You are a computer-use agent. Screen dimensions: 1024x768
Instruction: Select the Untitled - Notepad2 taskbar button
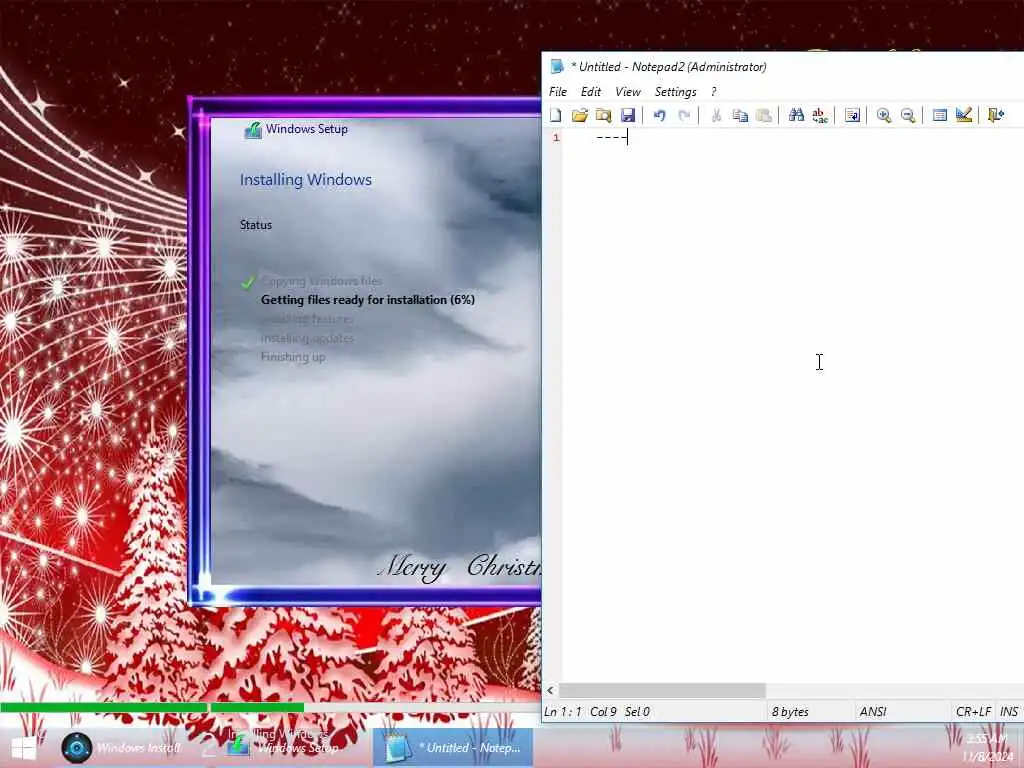coord(453,748)
